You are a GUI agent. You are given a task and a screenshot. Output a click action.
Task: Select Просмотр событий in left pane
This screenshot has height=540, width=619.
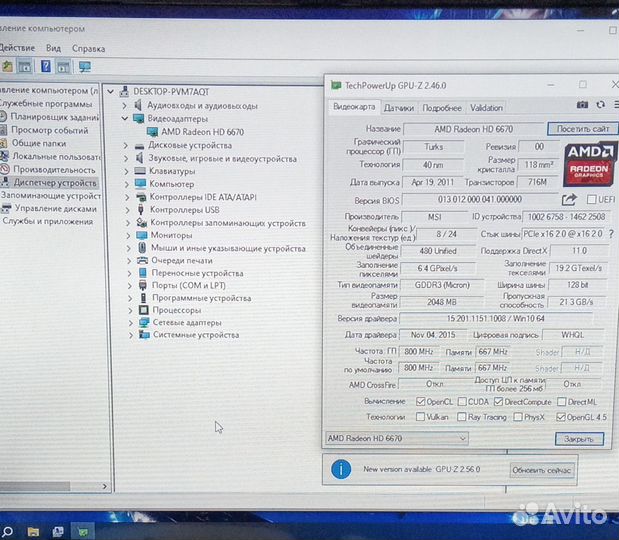coord(50,130)
